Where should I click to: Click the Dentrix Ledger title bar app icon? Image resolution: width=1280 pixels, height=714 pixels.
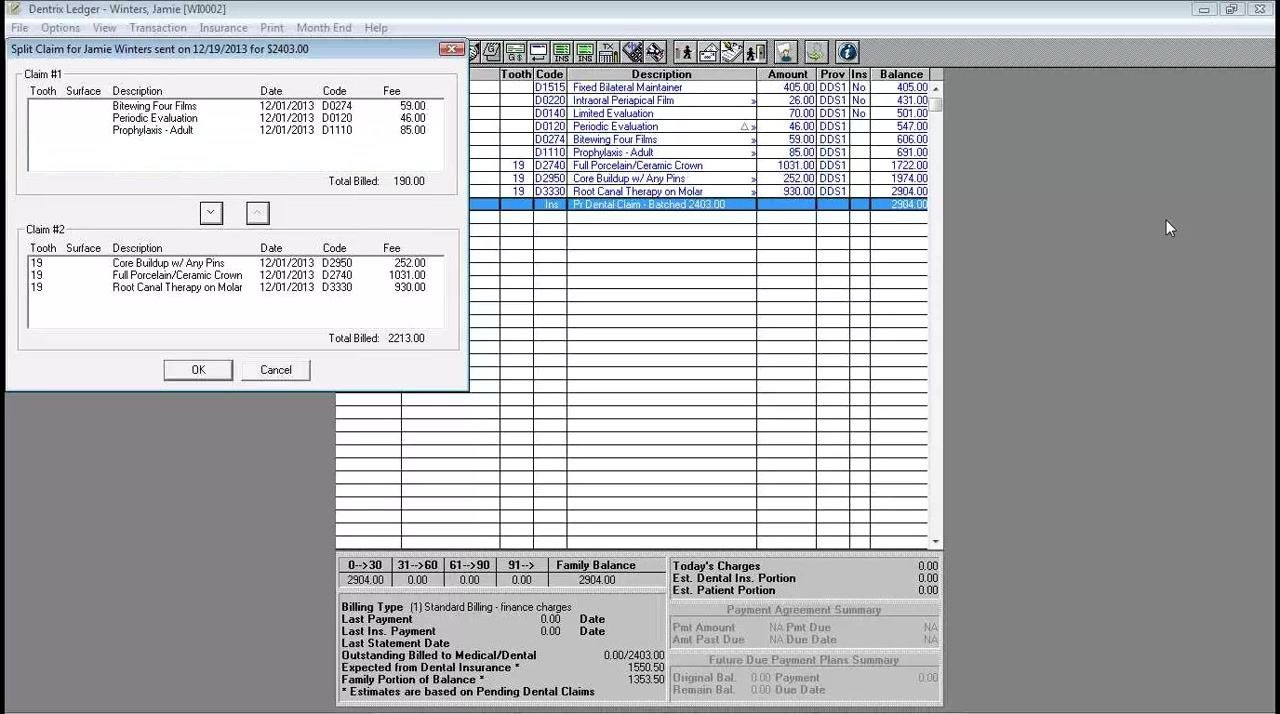[14, 9]
